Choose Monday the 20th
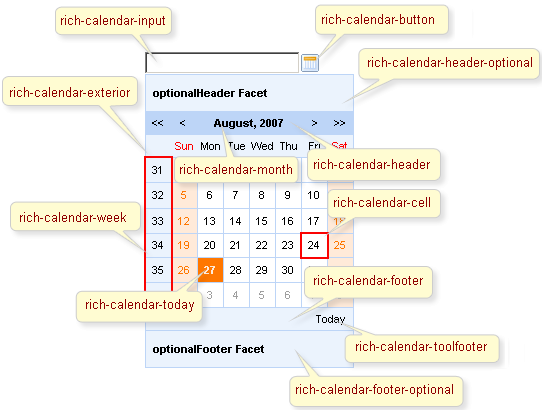545x410 pixels. (210, 245)
